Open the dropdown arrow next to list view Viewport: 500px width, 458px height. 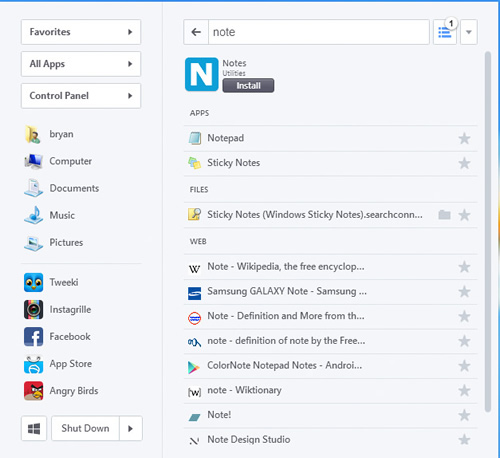tap(469, 32)
